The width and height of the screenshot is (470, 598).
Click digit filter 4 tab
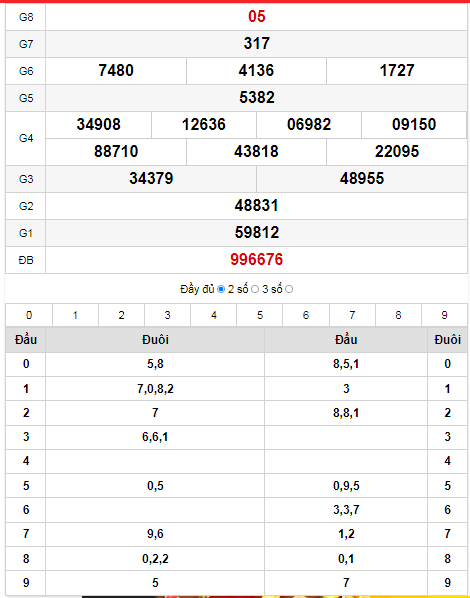[214, 315]
